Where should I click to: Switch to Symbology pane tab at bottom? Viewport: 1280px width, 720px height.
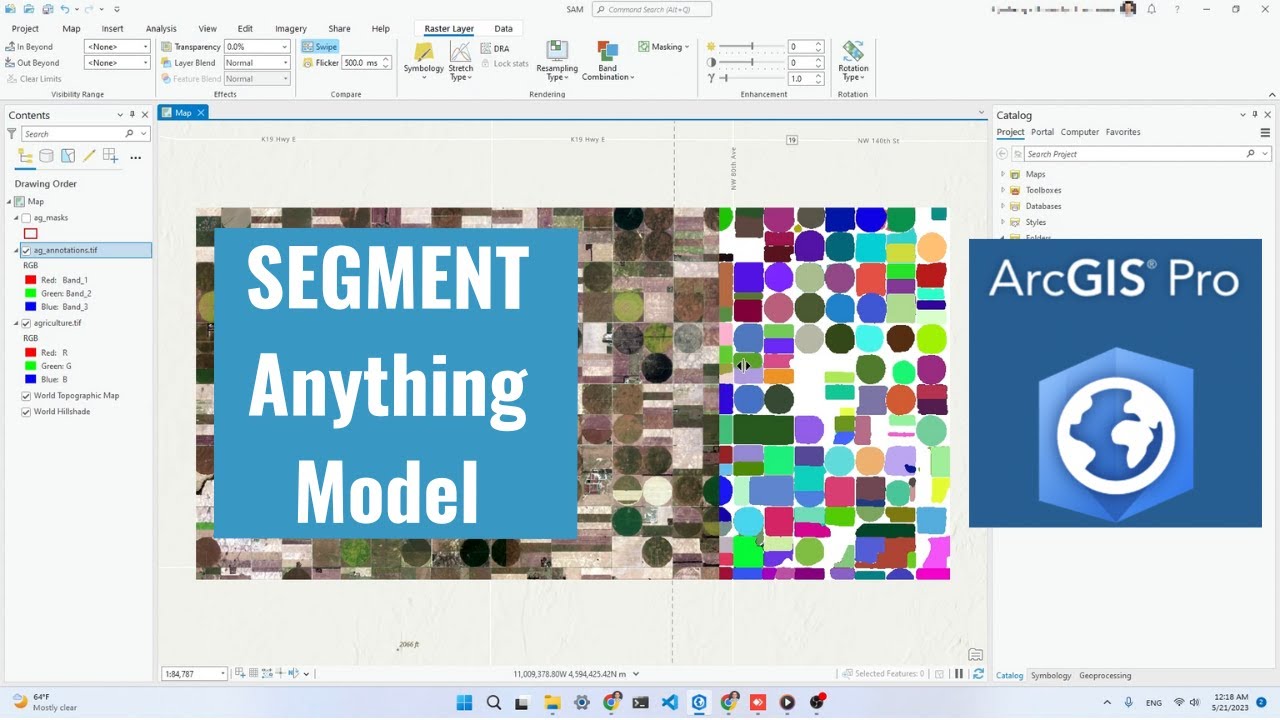click(x=1051, y=676)
